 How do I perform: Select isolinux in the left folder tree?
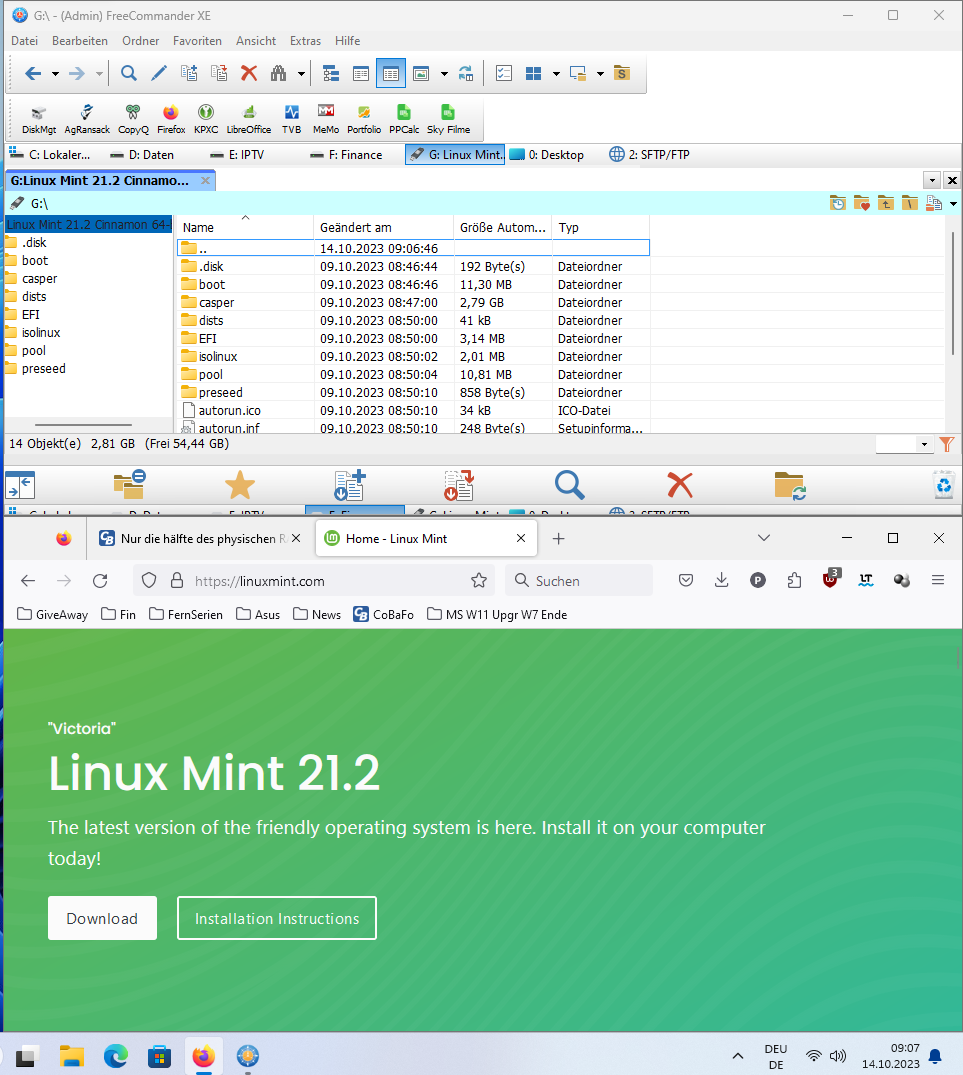(x=40, y=333)
